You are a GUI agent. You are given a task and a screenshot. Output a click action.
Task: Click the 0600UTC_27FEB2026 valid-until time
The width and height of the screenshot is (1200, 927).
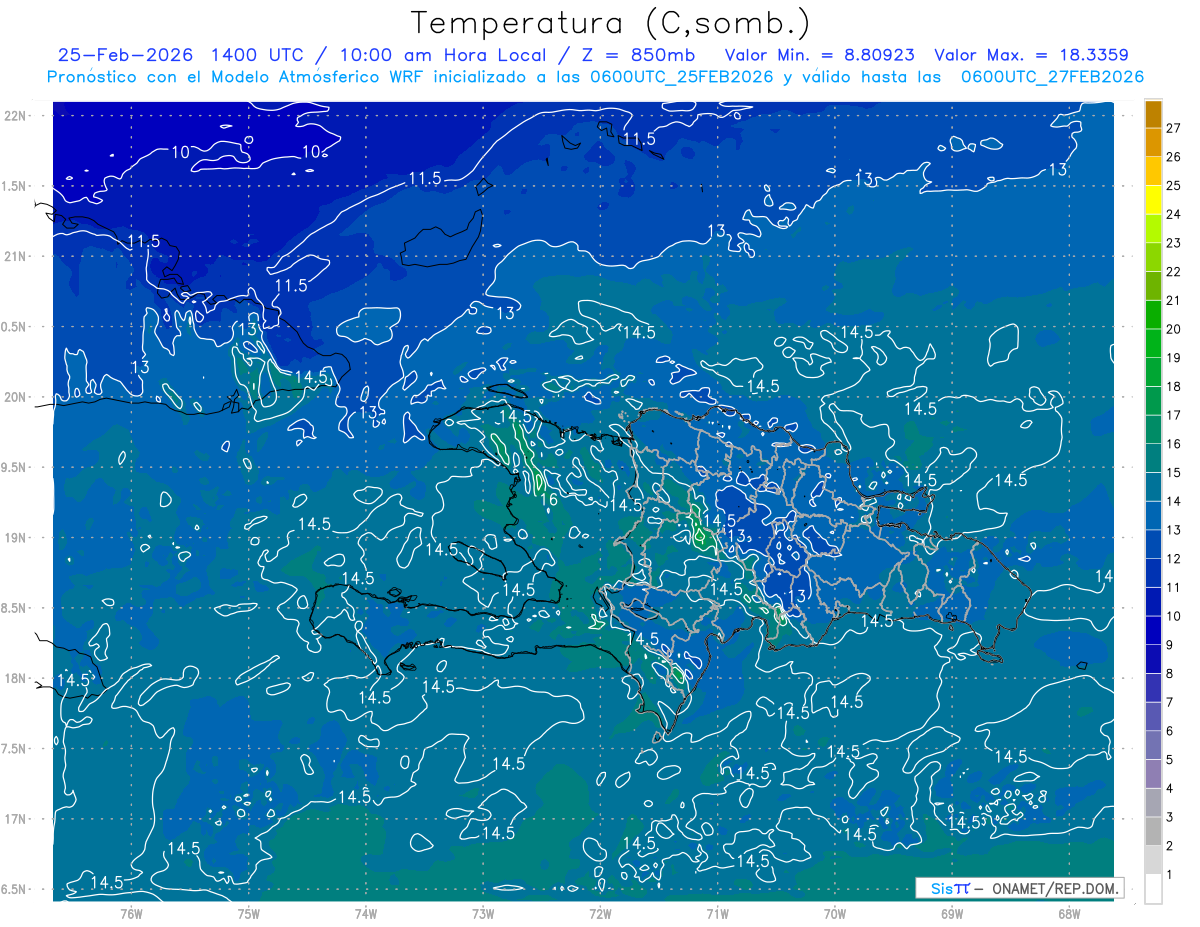[1052, 77]
